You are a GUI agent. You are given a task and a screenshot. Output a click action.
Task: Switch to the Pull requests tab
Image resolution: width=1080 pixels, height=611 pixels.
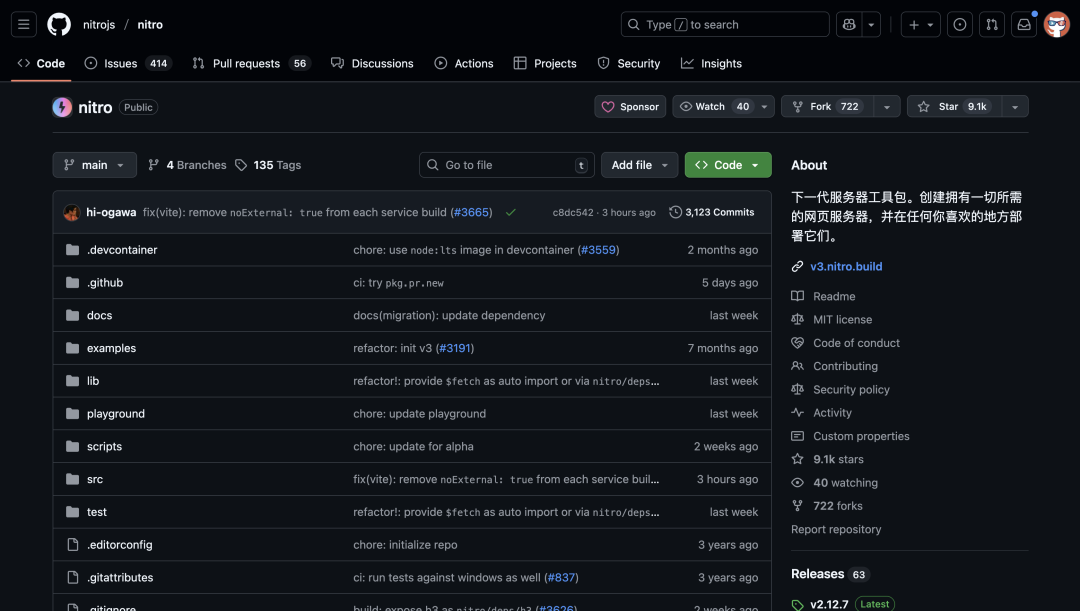click(x=251, y=63)
